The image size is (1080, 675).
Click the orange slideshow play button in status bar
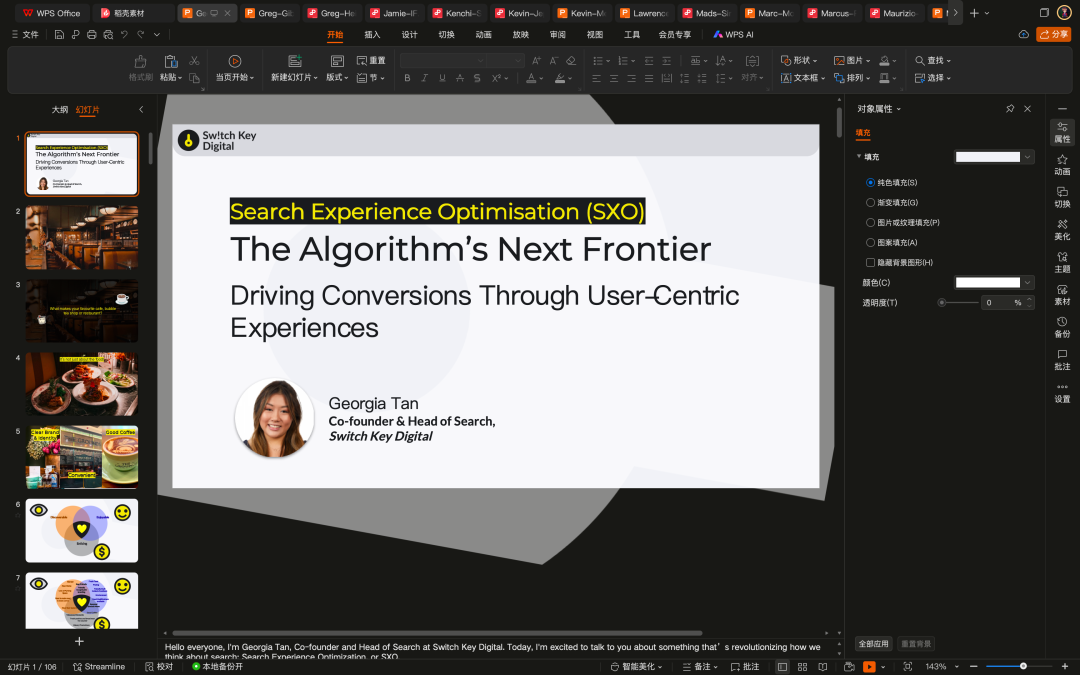point(869,667)
